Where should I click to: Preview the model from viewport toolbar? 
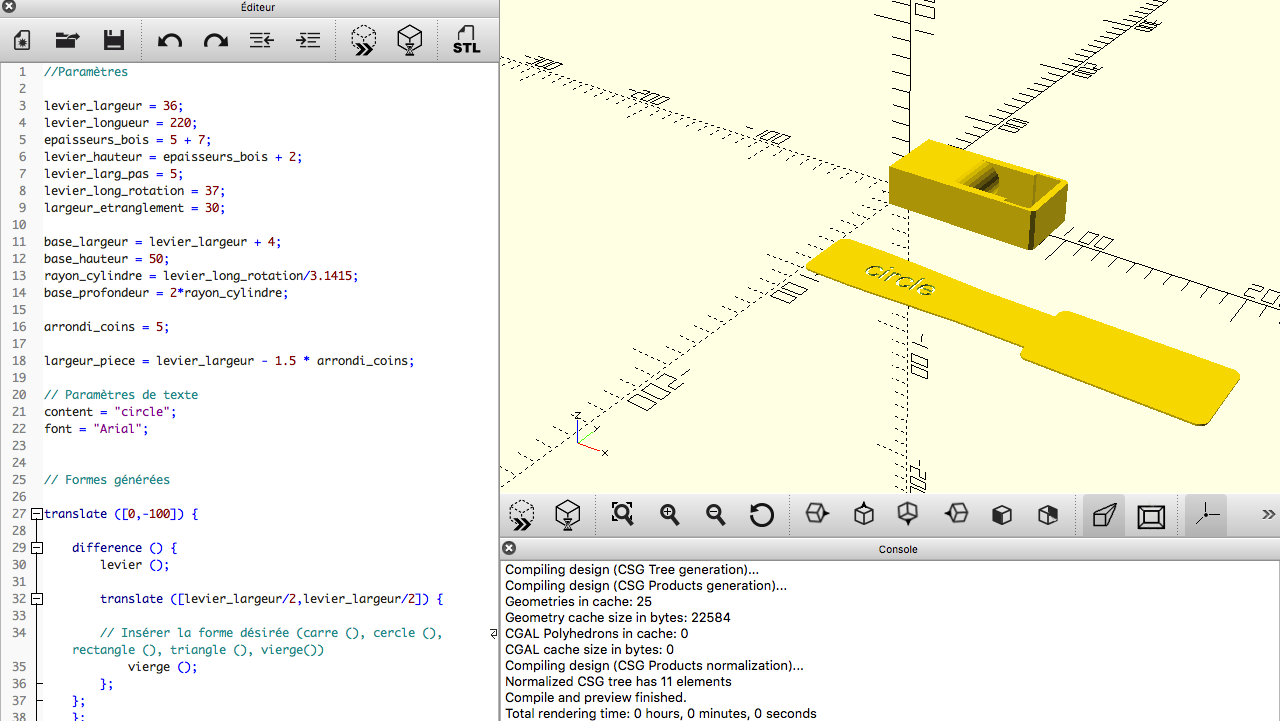click(521, 515)
